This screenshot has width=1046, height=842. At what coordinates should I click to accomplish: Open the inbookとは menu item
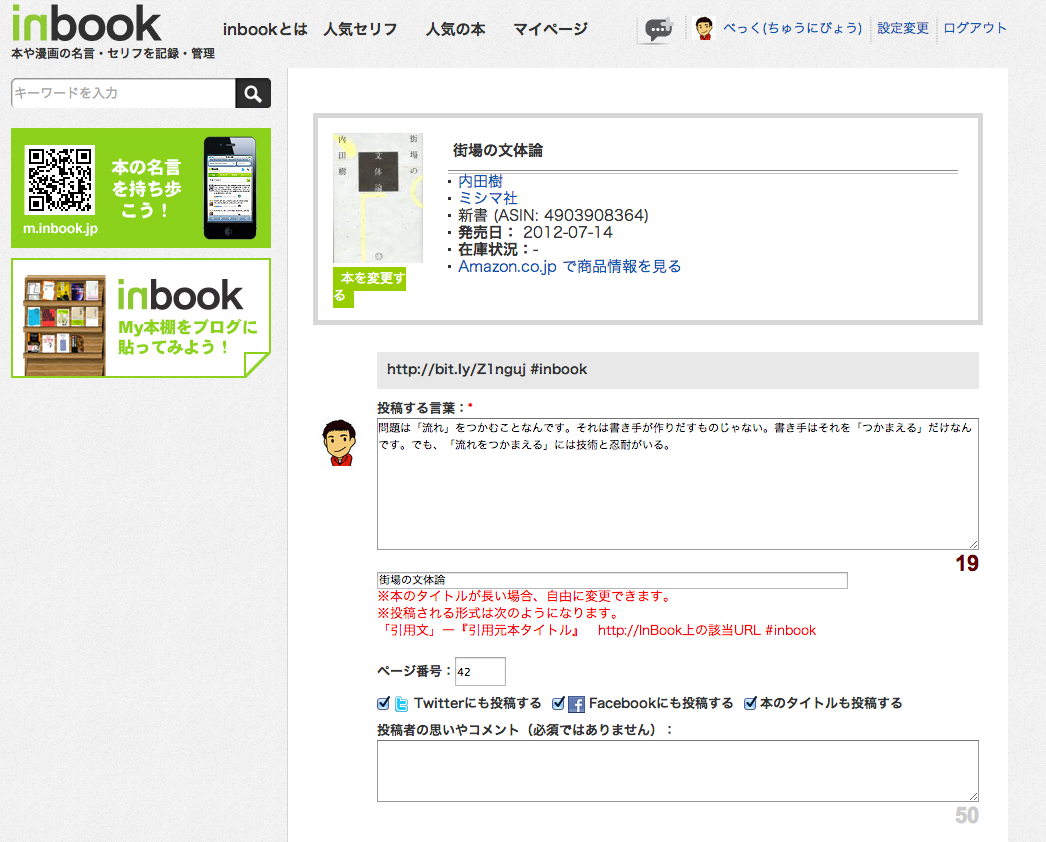[265, 29]
